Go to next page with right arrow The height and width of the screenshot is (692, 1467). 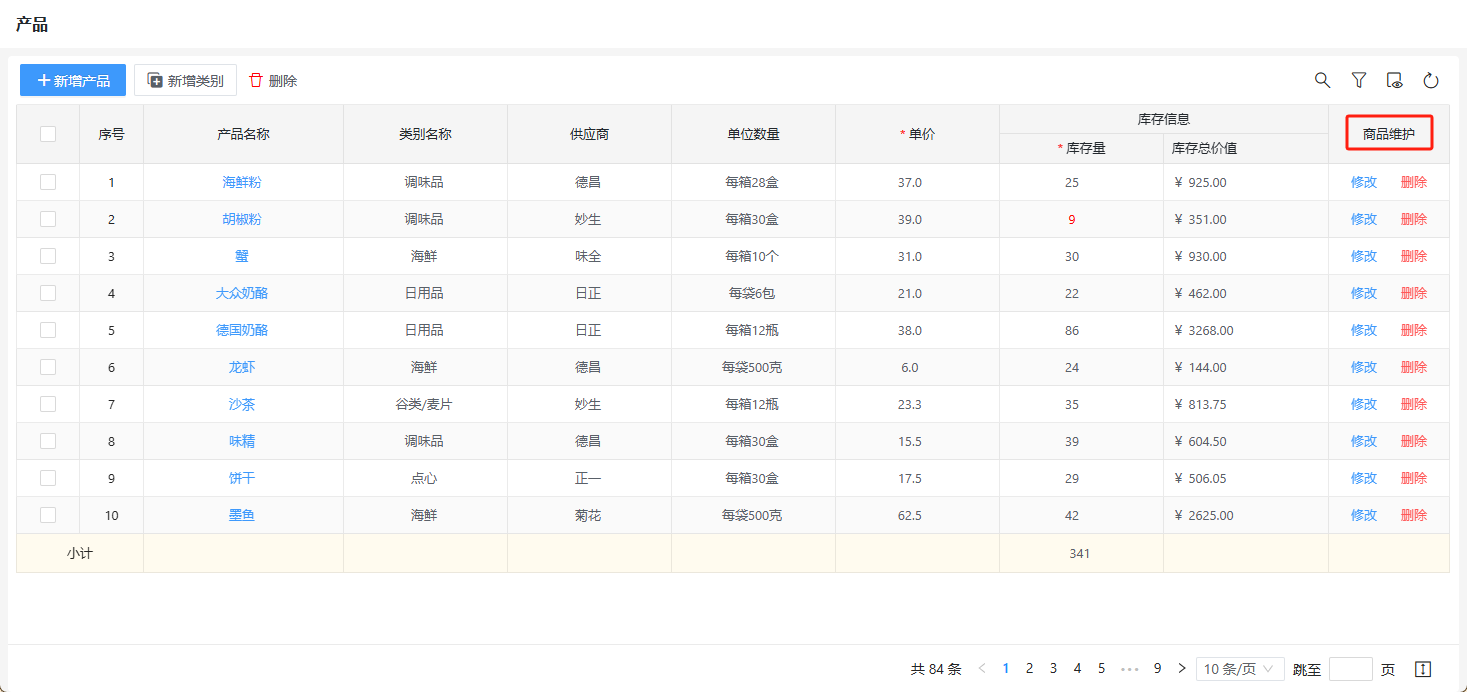(1182, 669)
